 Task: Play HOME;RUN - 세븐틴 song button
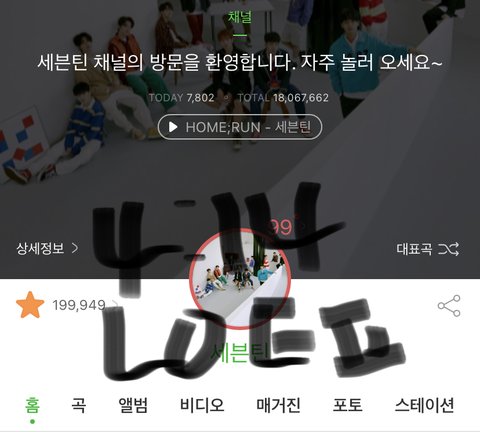tap(240, 127)
